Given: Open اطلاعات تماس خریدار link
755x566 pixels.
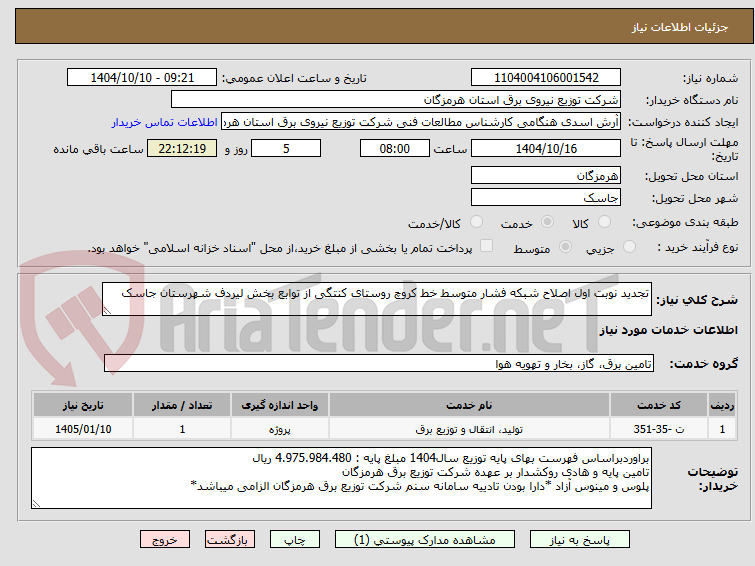Looking at the screenshot, I should click(165, 122).
